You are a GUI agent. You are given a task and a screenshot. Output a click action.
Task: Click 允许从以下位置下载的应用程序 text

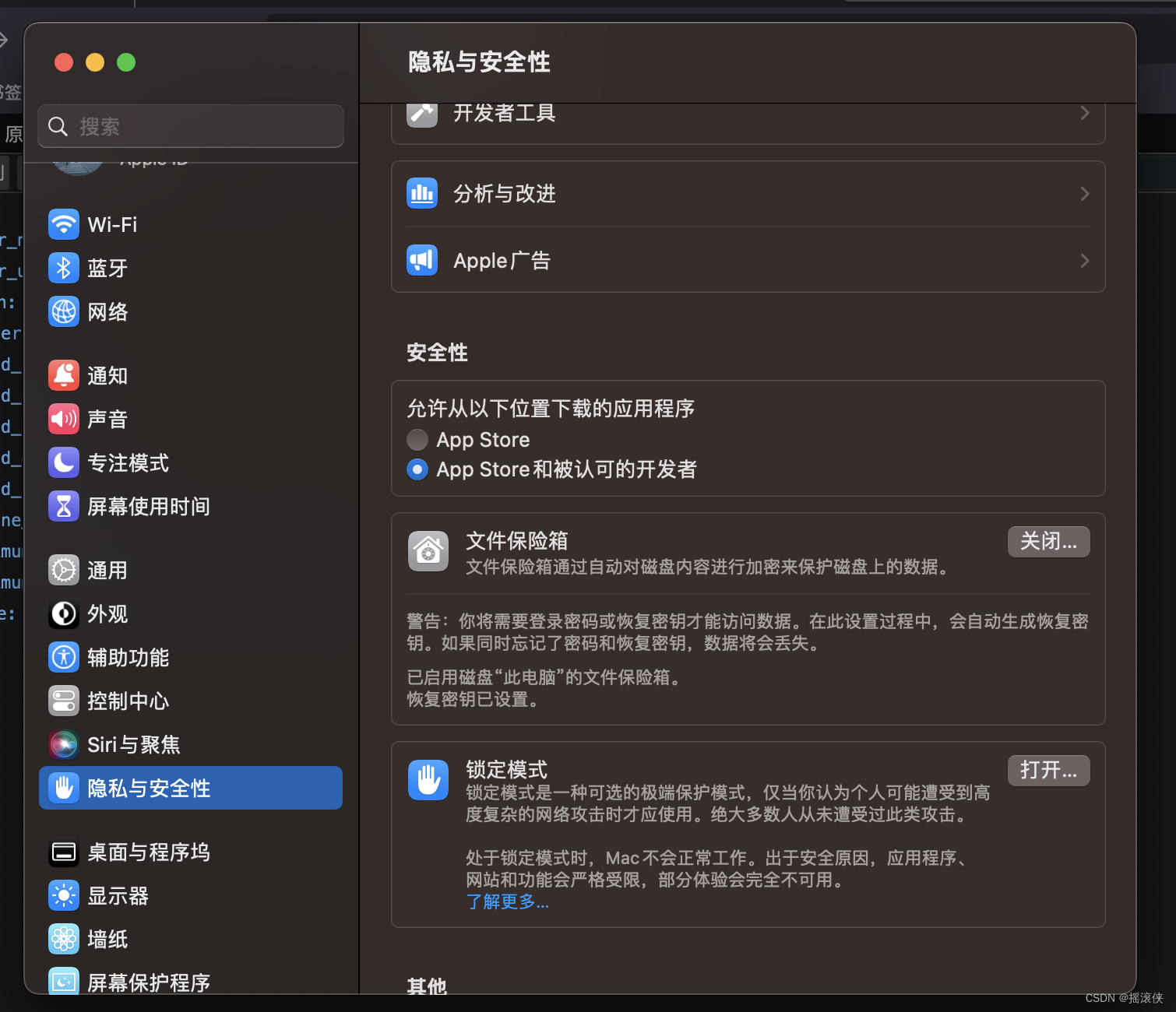point(551,409)
